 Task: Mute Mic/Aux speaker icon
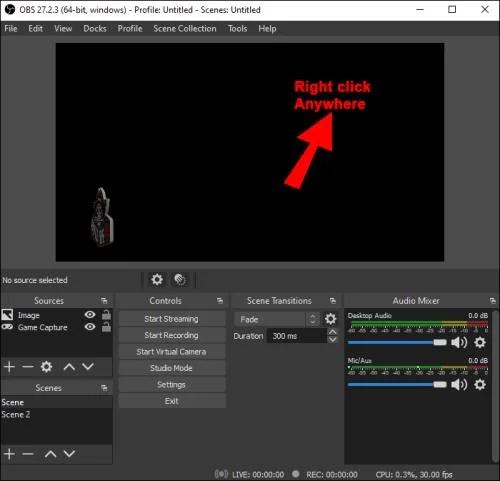coord(459,385)
